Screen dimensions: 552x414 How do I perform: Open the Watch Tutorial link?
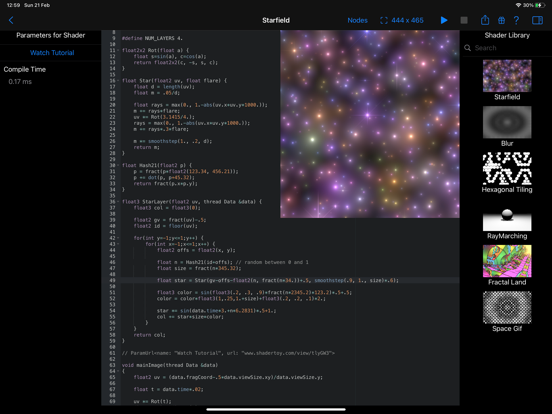[x=52, y=53]
